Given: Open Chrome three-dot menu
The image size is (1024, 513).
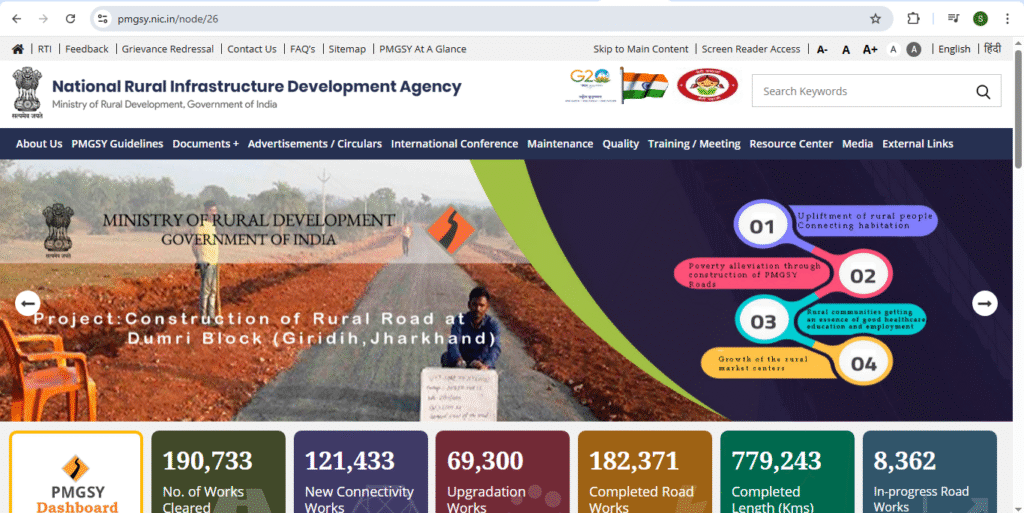Looking at the screenshot, I should pyautogui.click(x=1007, y=19).
